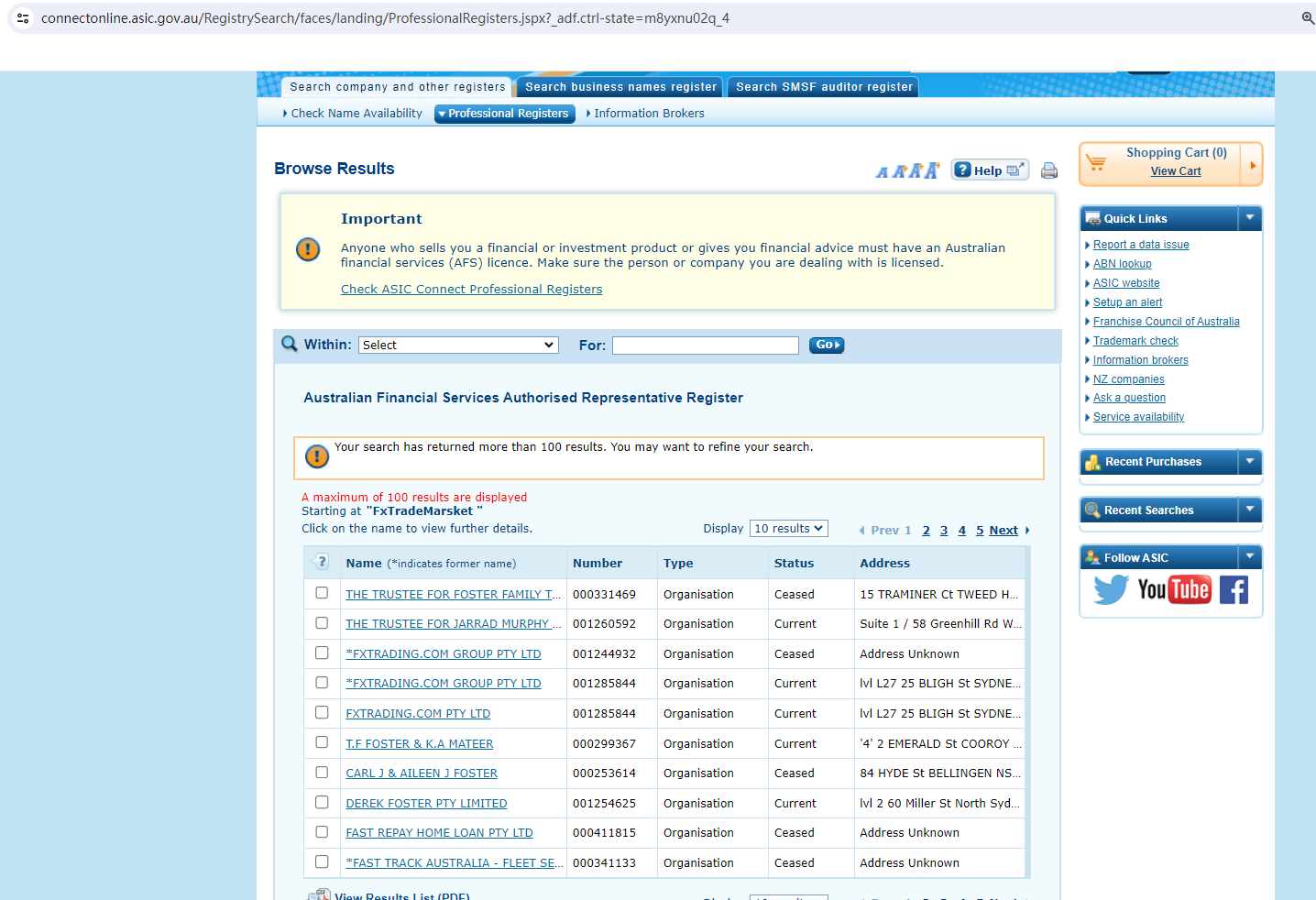This screenshot has width=1316, height=900.
Task: Sort by the Address column header
Action: pyautogui.click(x=884, y=564)
